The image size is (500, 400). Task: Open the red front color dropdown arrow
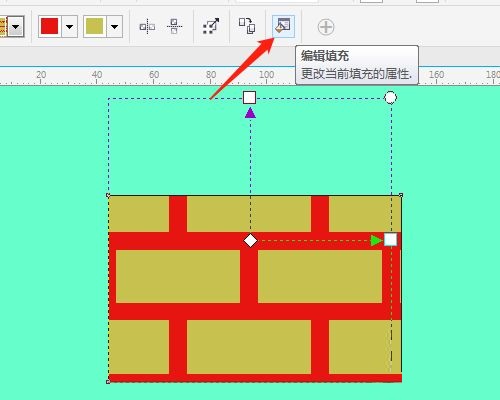(69, 26)
